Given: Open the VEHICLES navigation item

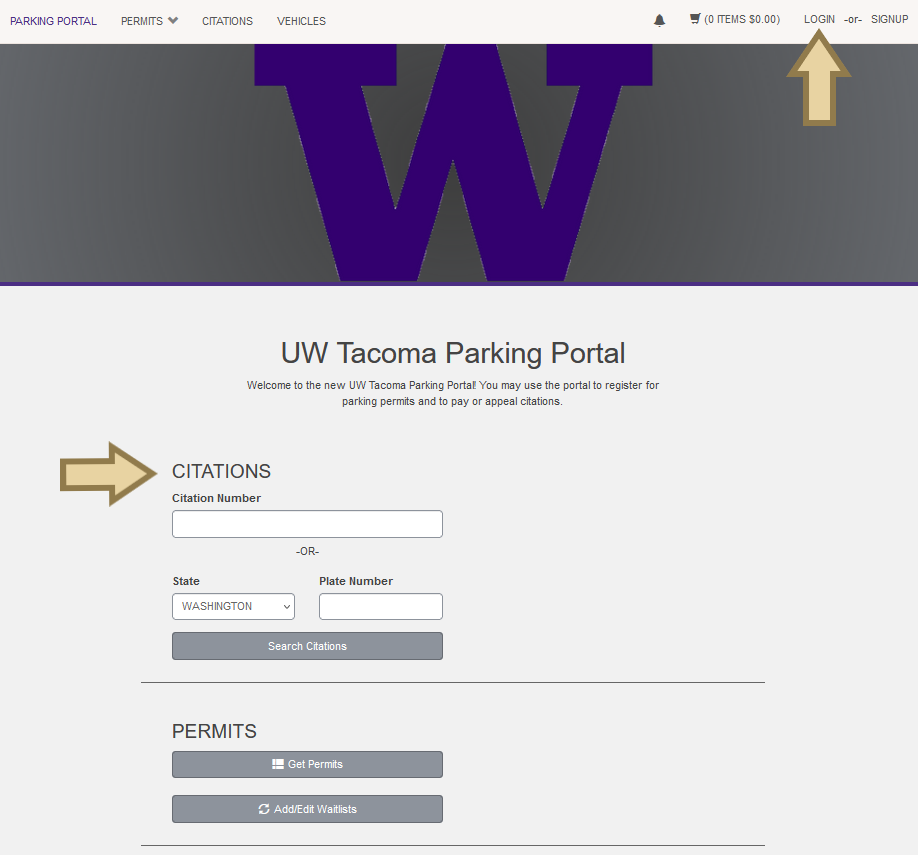Looking at the screenshot, I should coord(301,21).
